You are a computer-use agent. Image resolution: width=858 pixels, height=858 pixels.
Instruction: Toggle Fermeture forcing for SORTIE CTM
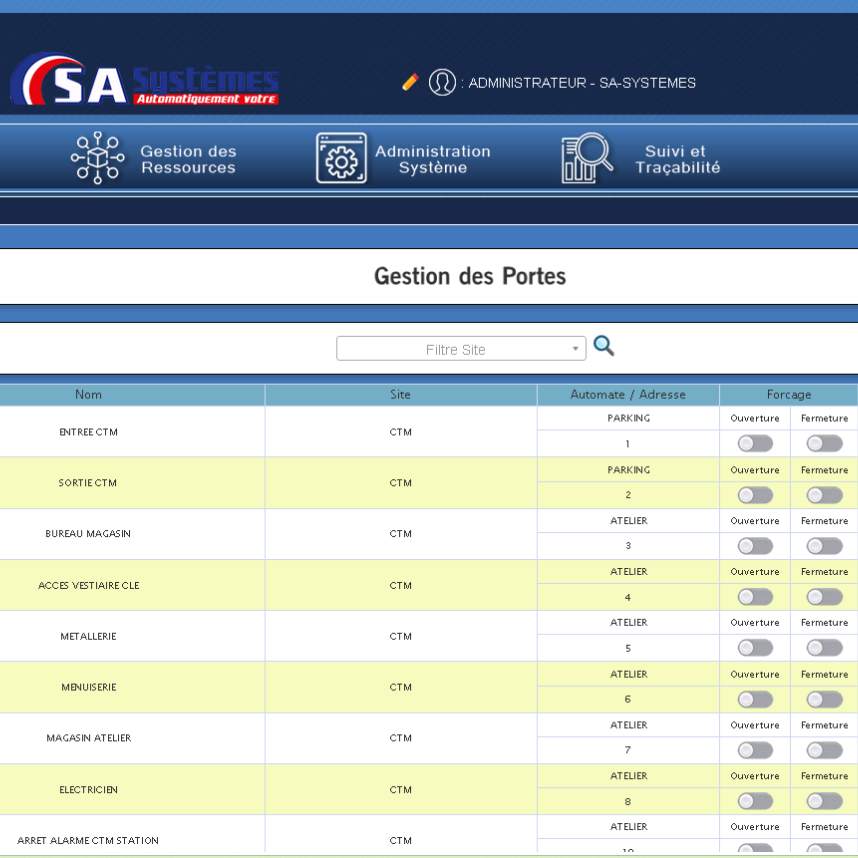tap(825, 495)
